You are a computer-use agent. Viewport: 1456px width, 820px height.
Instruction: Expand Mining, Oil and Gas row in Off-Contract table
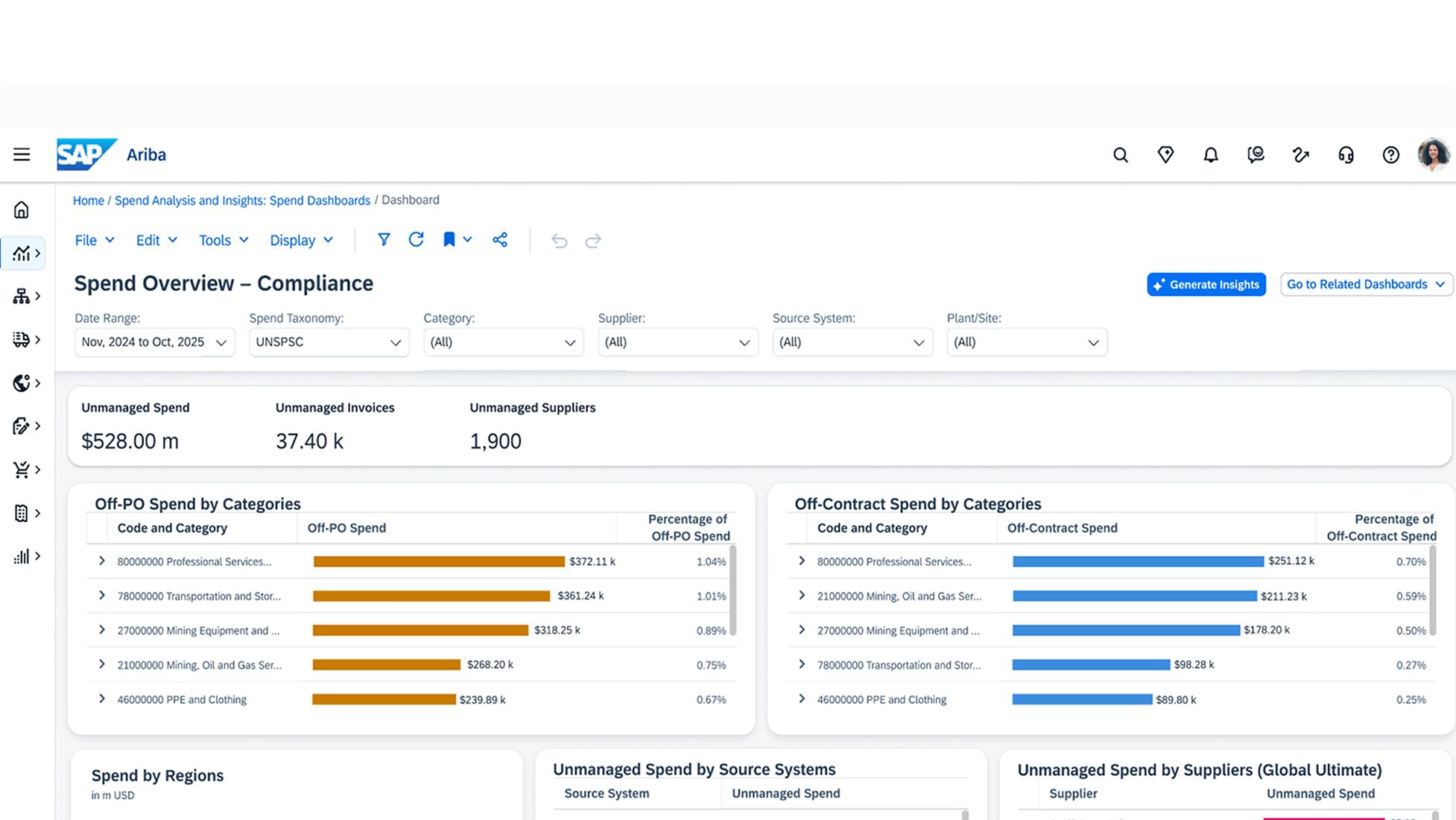(x=802, y=595)
